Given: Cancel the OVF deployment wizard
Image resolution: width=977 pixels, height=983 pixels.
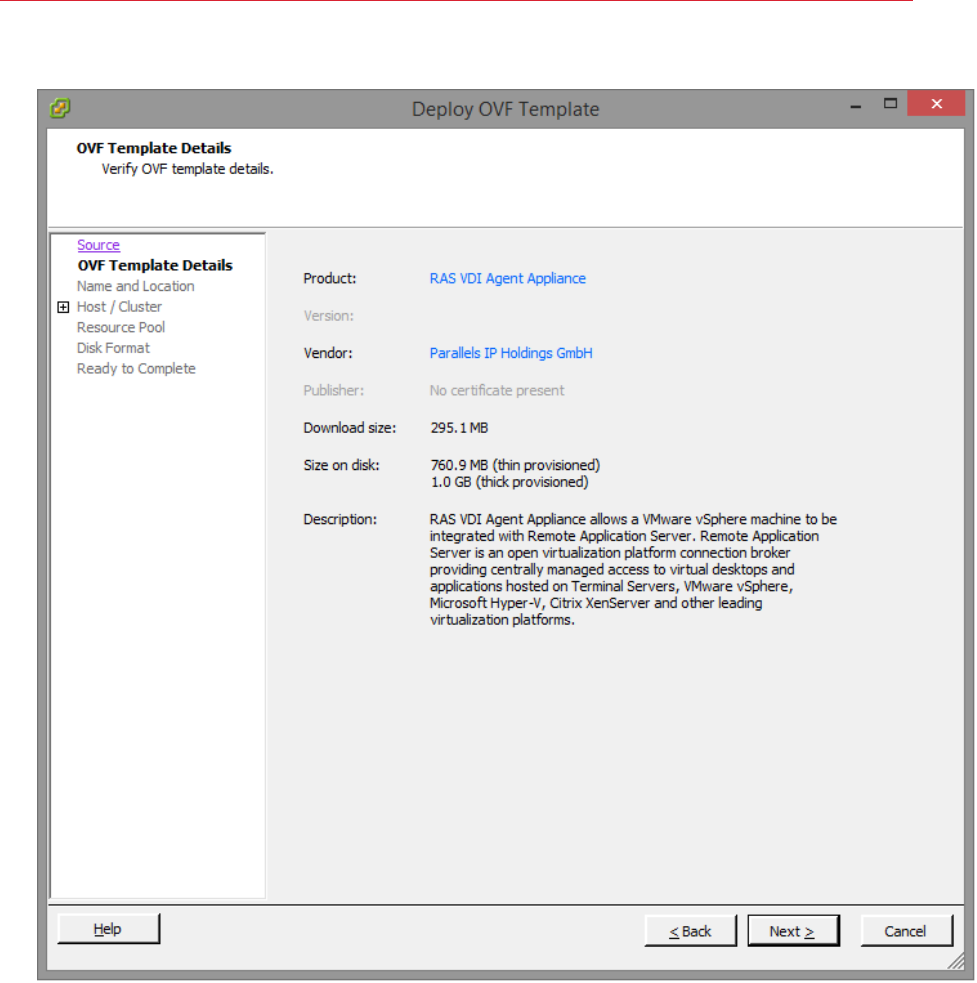Looking at the screenshot, I should [906, 932].
